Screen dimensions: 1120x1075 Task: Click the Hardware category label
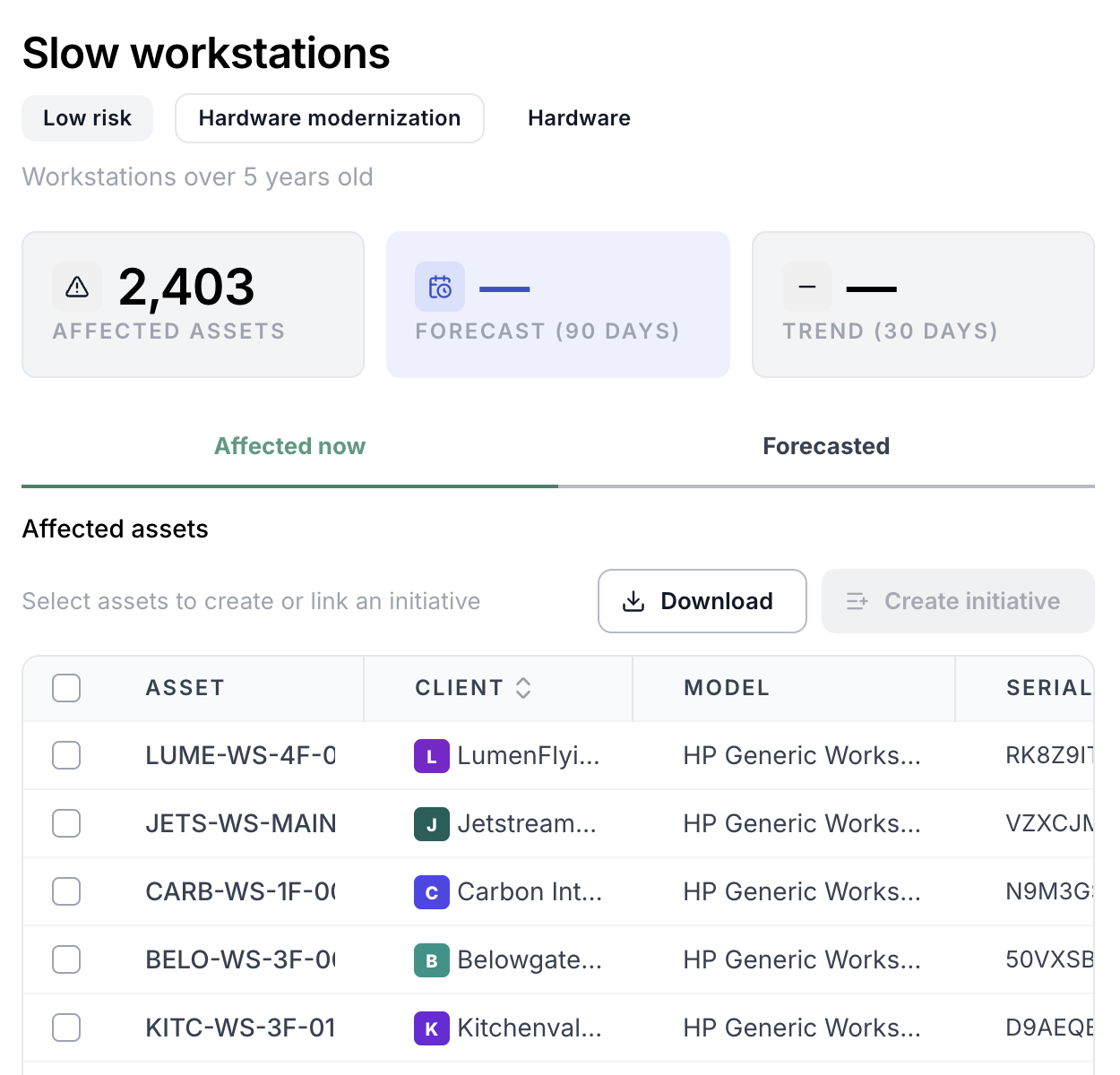(x=579, y=118)
